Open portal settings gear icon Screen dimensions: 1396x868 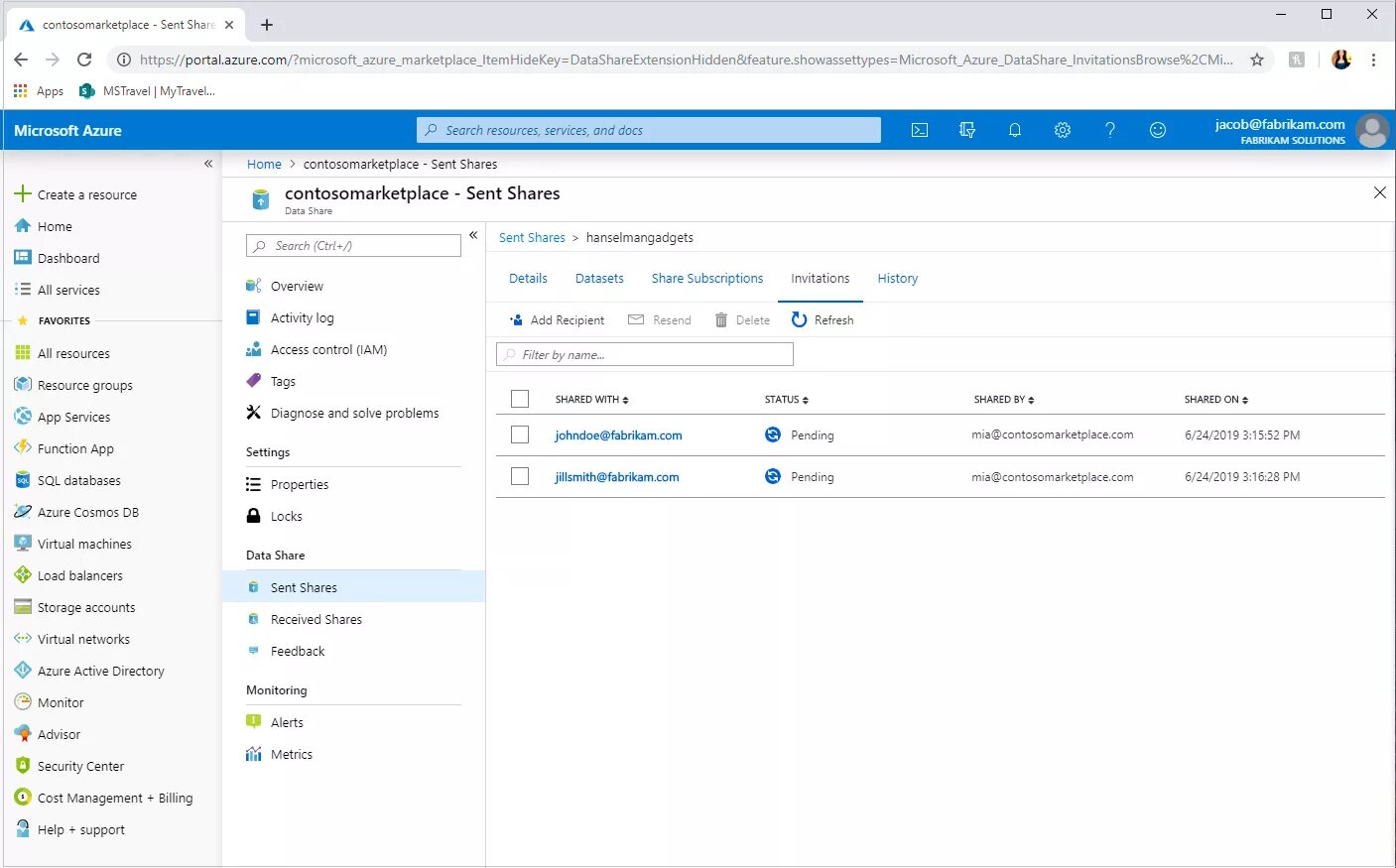pyautogui.click(x=1063, y=130)
